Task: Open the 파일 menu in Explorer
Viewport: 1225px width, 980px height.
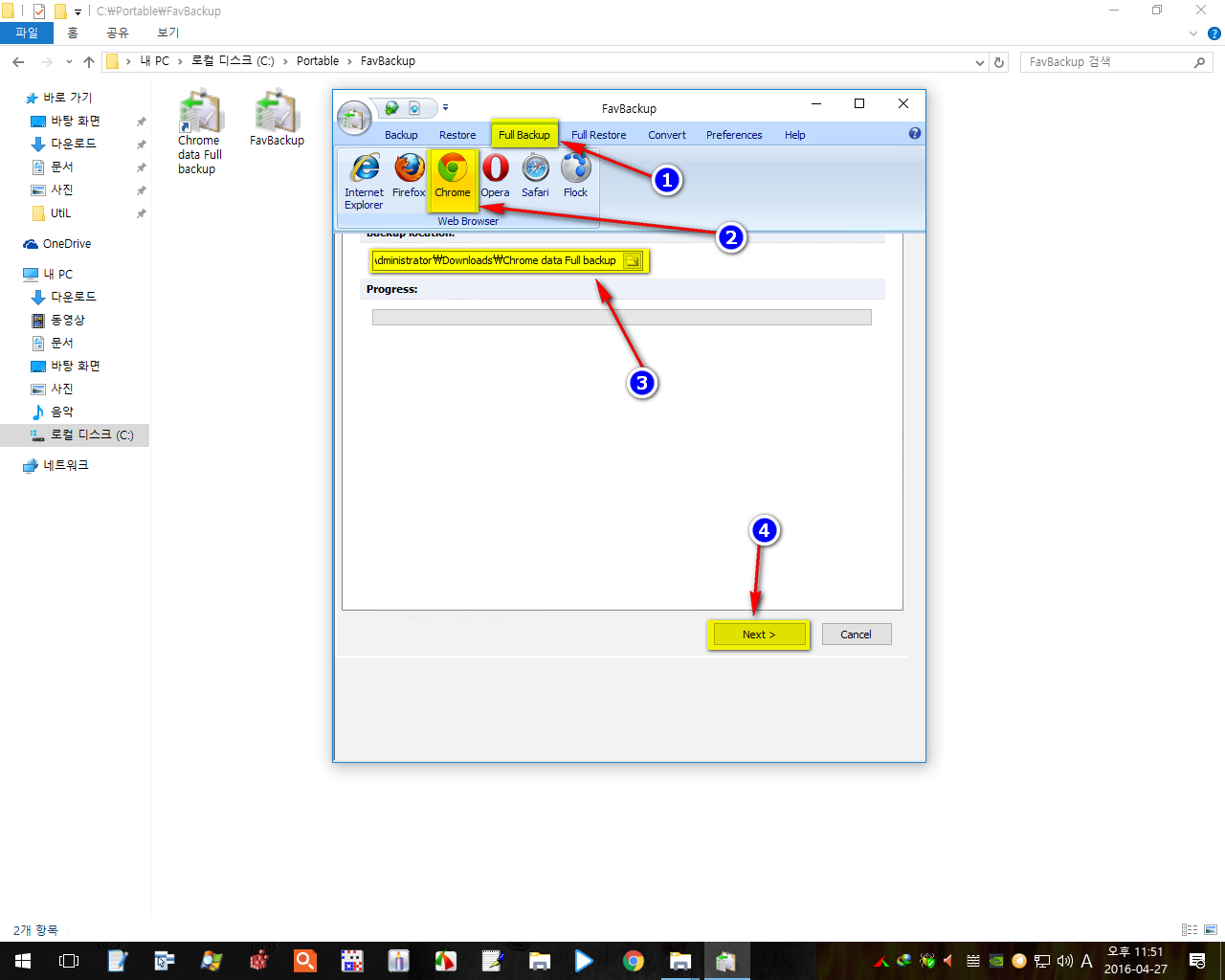Action: [x=27, y=33]
